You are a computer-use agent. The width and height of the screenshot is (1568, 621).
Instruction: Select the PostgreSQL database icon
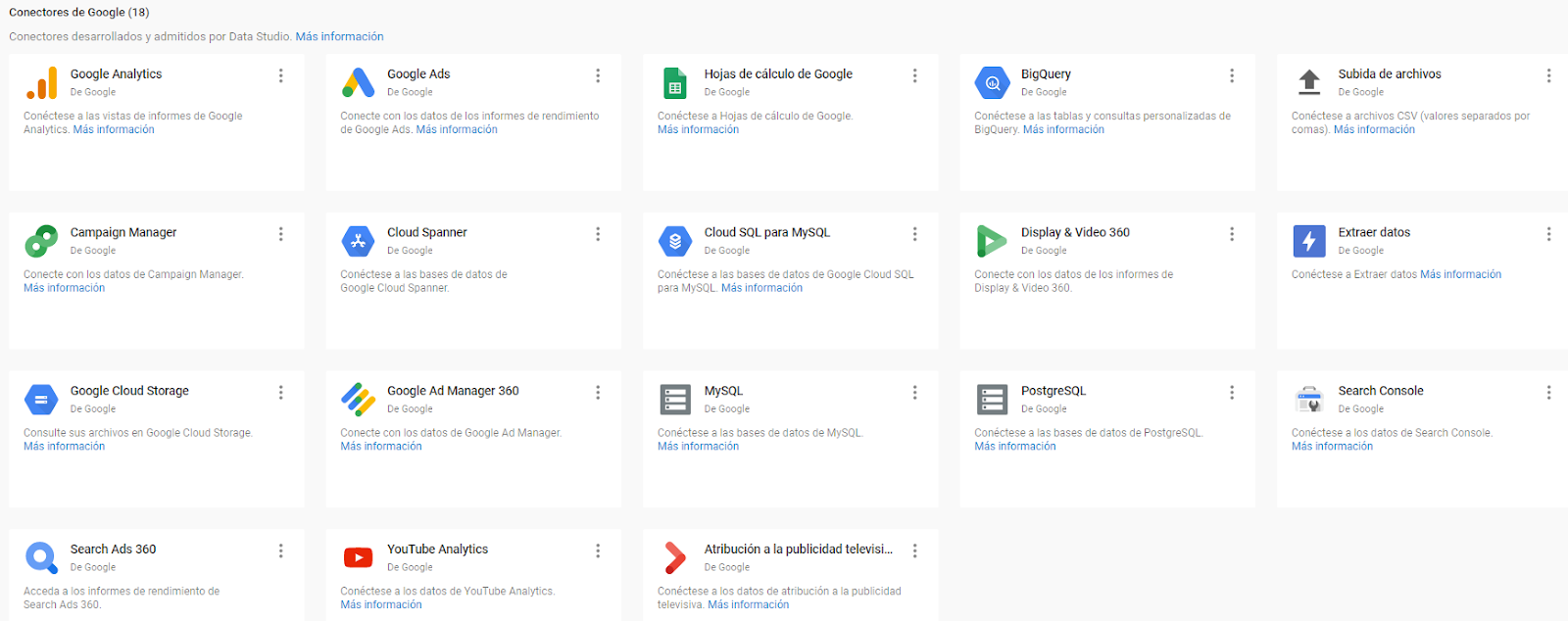(x=993, y=400)
